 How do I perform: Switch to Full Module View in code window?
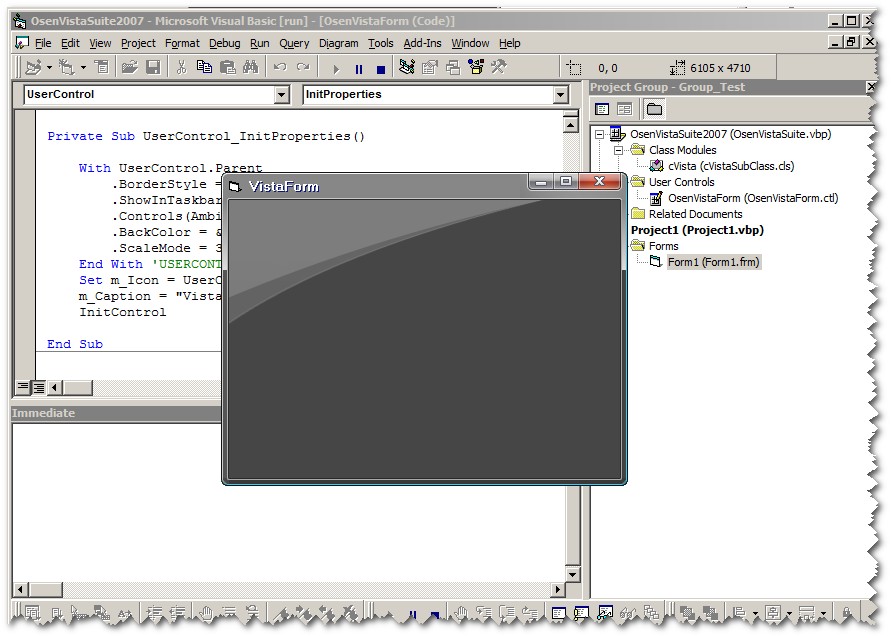point(37,387)
